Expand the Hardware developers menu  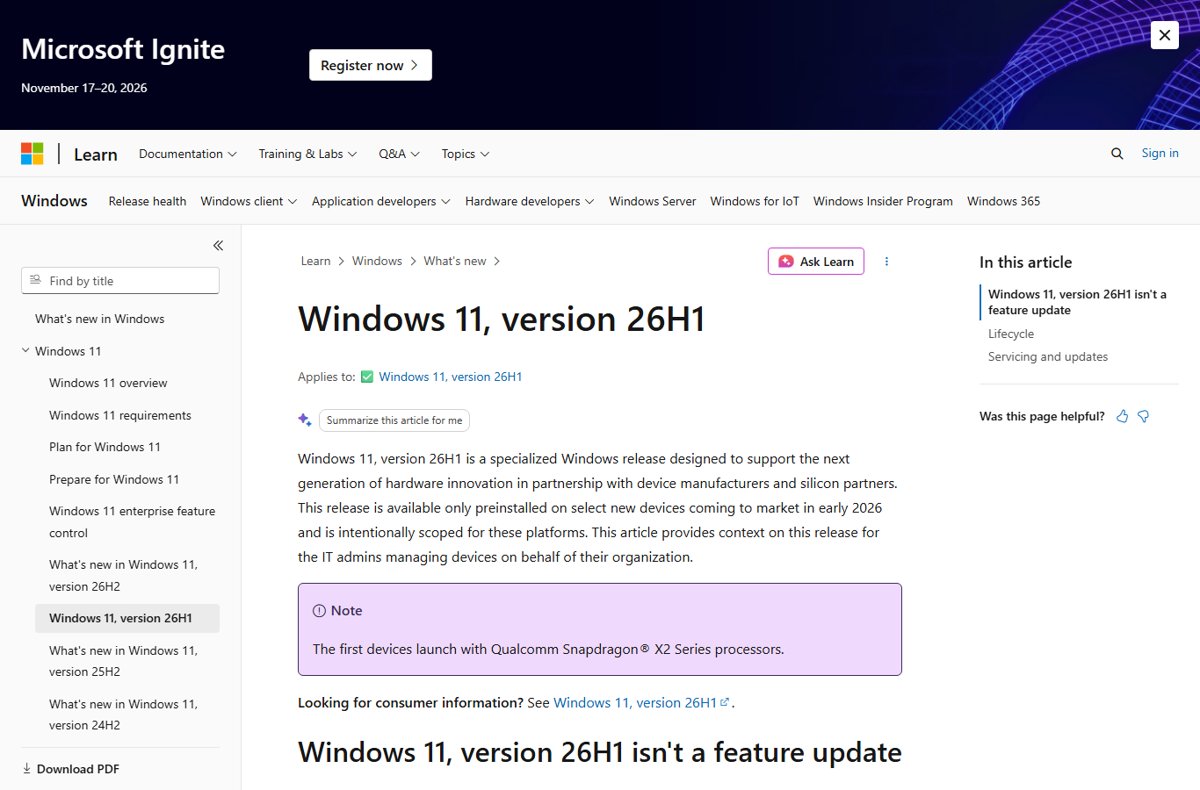[530, 201]
